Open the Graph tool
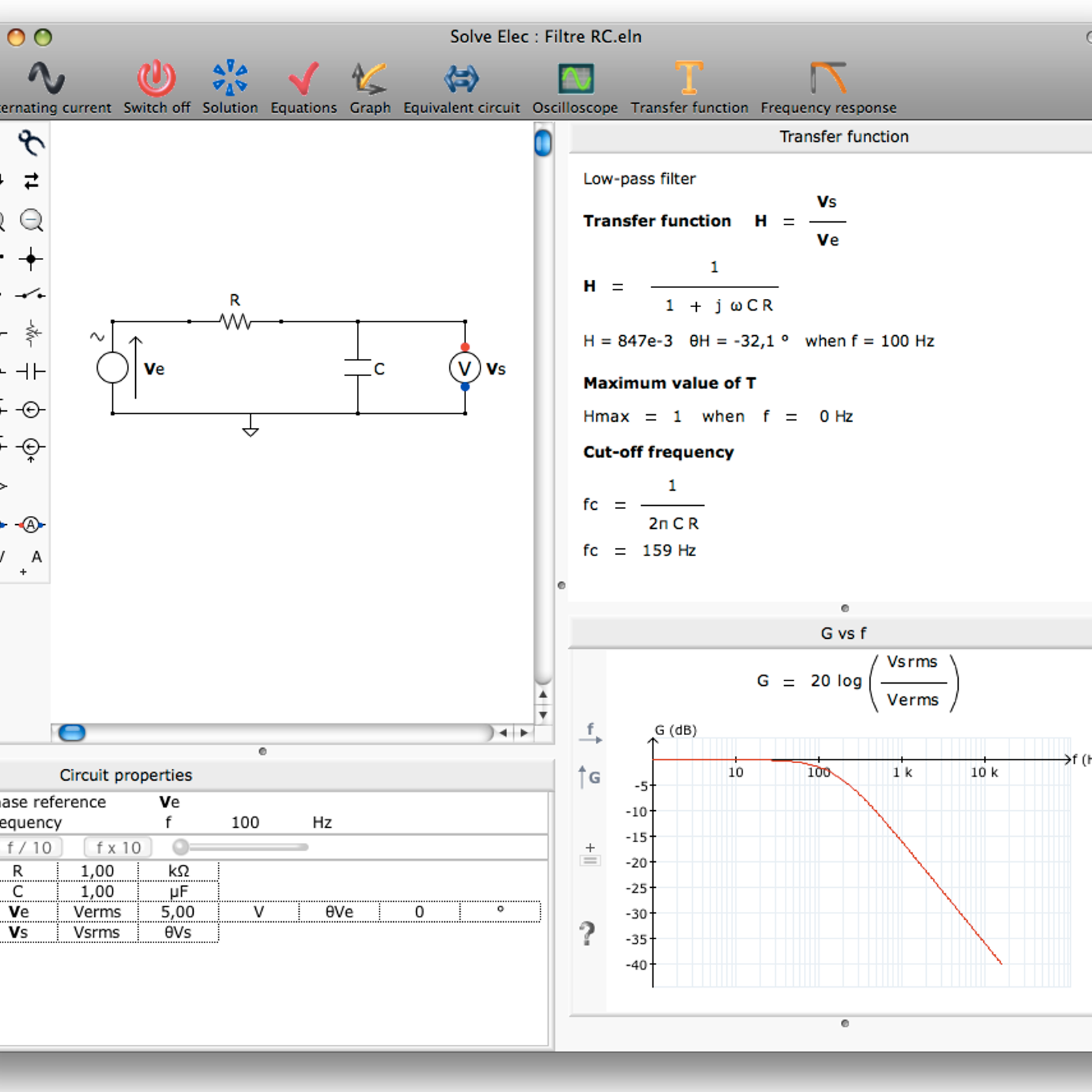The width and height of the screenshot is (1092, 1092). [x=369, y=78]
